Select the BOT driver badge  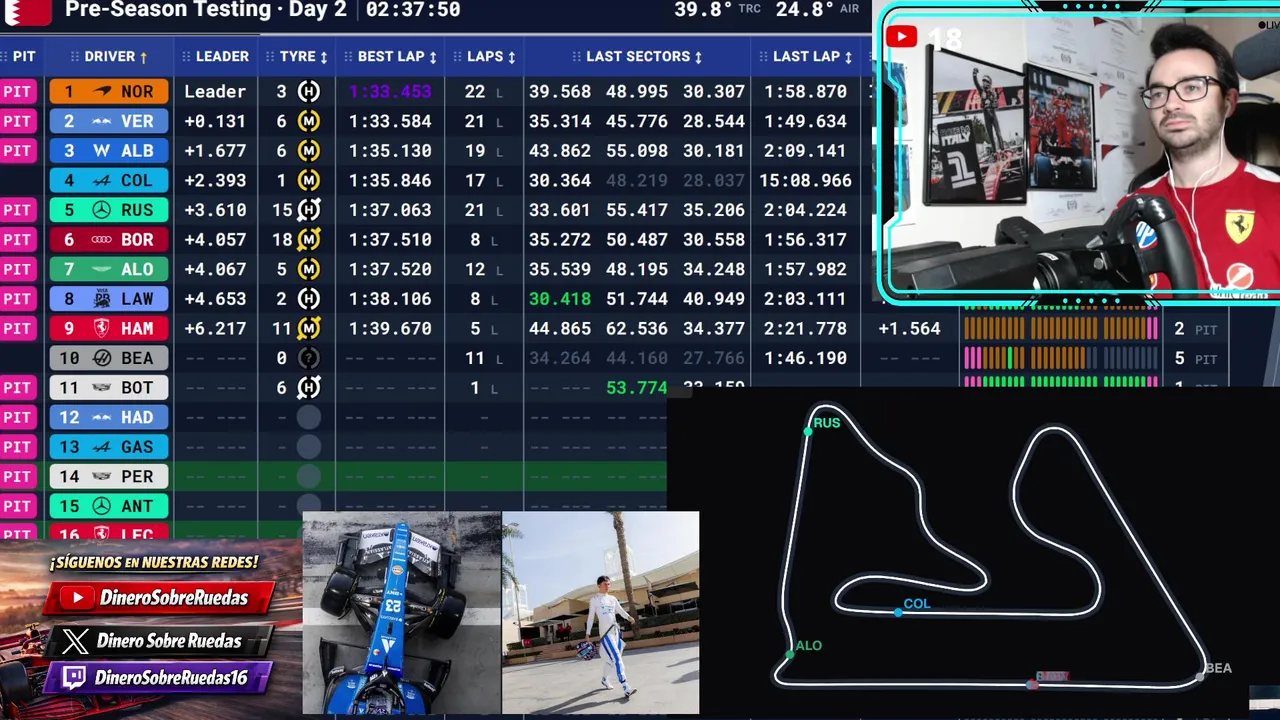coord(109,388)
